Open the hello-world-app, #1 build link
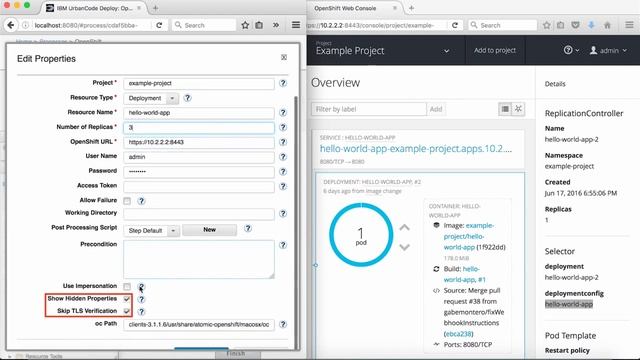 (465, 274)
